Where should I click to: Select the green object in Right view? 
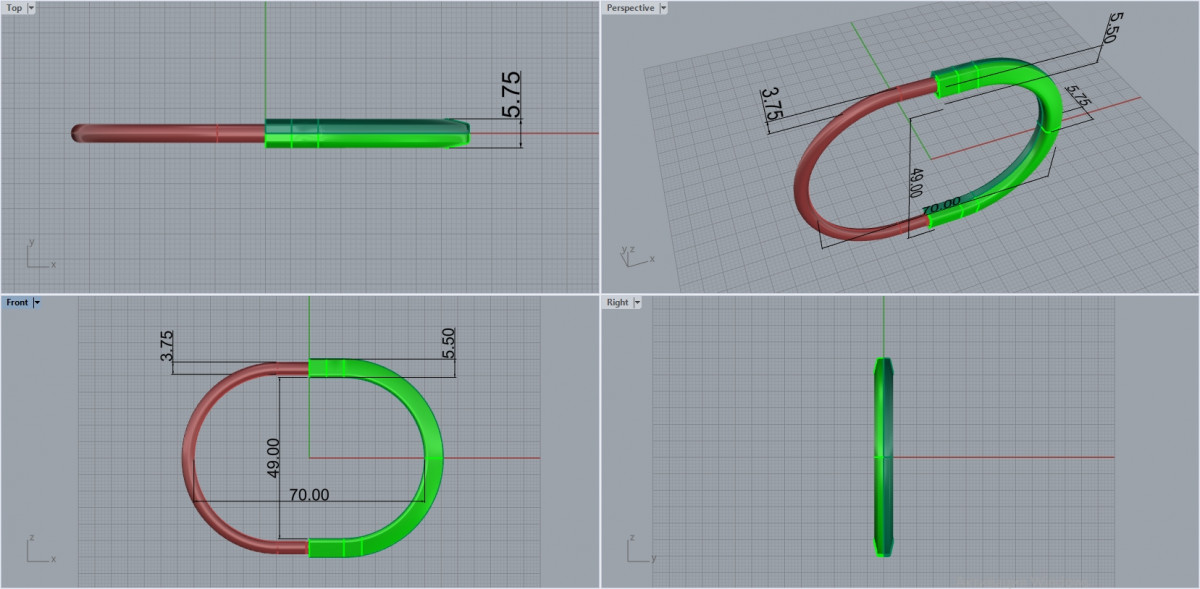tap(883, 456)
